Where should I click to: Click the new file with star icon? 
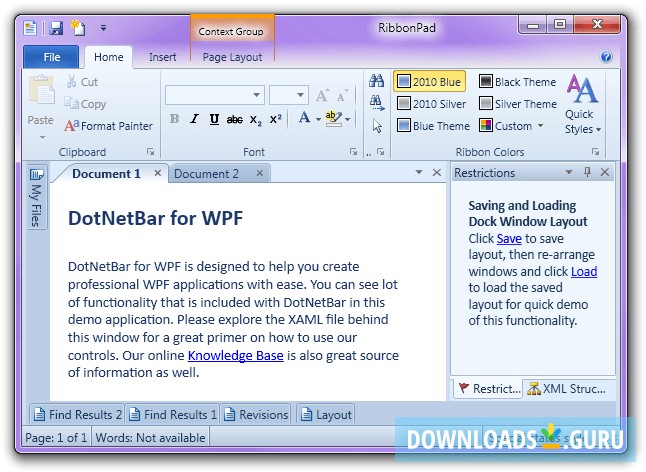[78, 28]
